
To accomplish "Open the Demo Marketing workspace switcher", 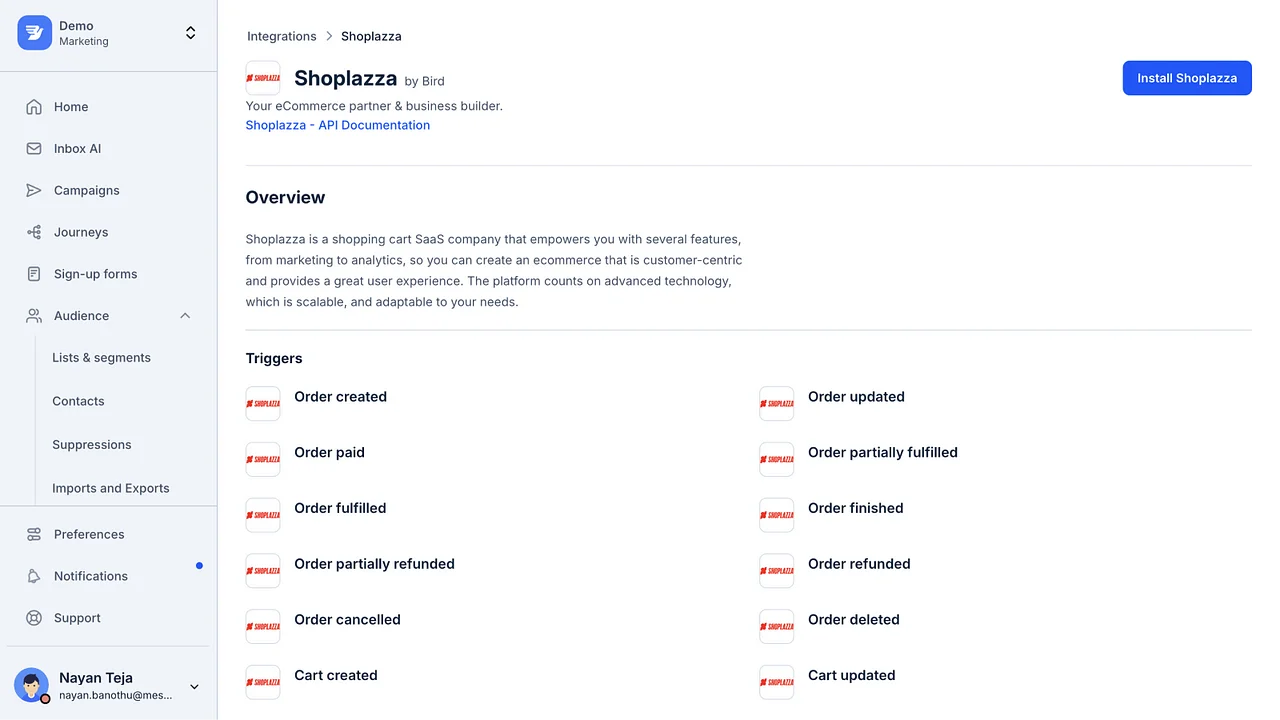I will (190, 31).
